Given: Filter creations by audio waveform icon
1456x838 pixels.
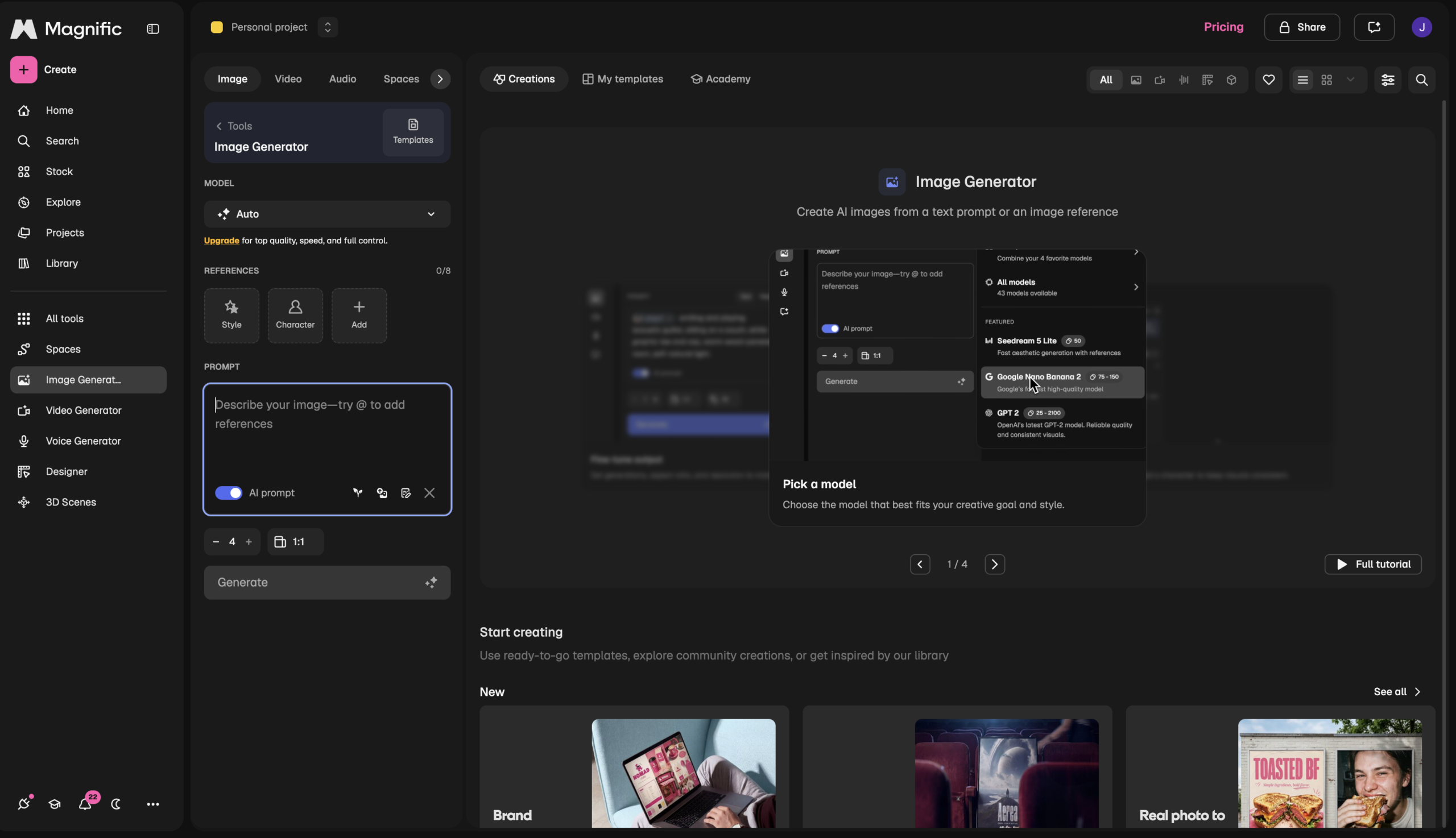Looking at the screenshot, I should 1184,80.
